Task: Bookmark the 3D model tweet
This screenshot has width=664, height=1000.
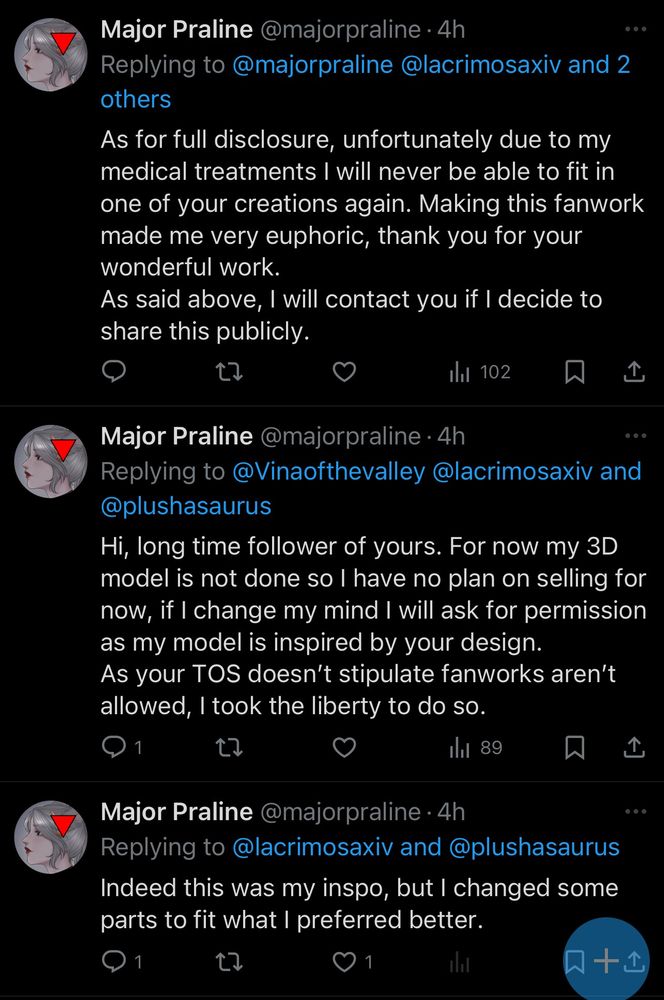Action: [575, 747]
